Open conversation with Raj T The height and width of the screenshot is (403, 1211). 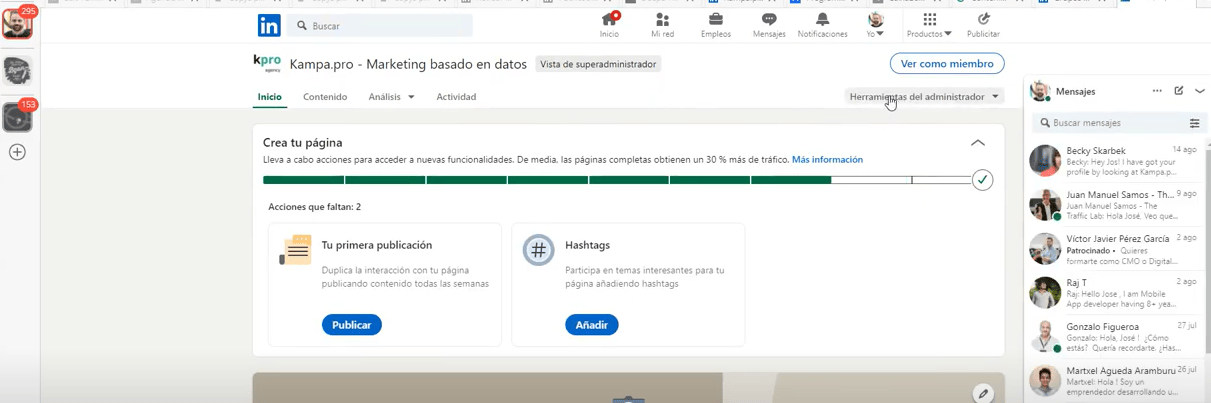pos(1115,293)
